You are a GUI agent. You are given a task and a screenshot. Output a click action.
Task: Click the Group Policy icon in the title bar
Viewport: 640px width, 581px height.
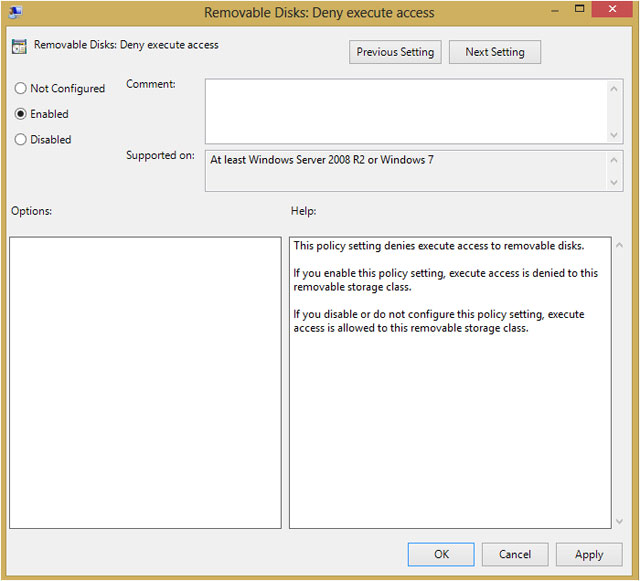point(16,12)
